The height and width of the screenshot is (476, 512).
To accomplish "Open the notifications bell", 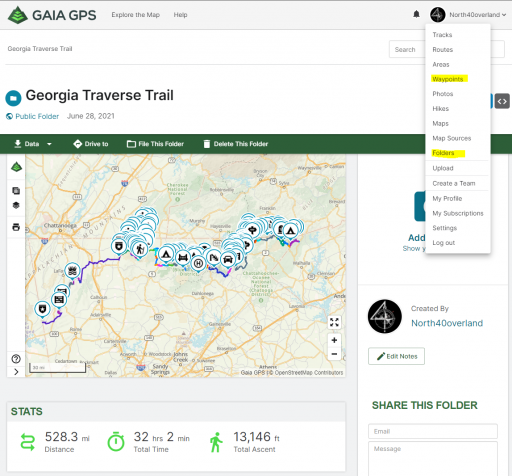I will click(416, 14).
